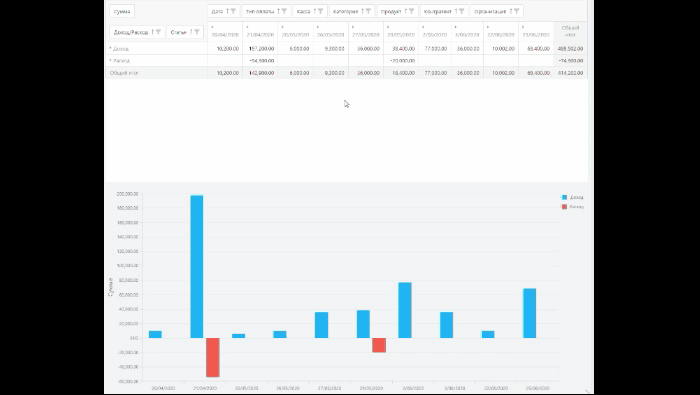Viewport: 700px width, 395px height.
Task: Toggle the sort arrow on the Дата field
Action: click(227, 11)
